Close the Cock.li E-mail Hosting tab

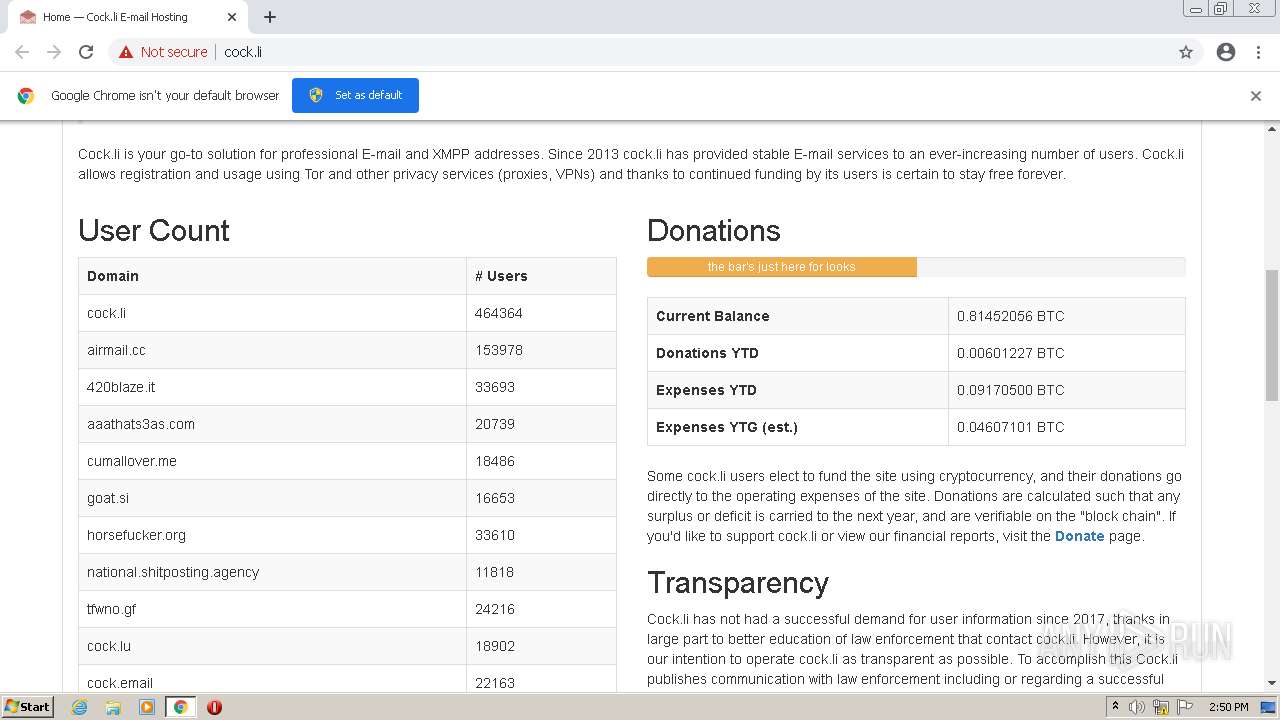232,17
